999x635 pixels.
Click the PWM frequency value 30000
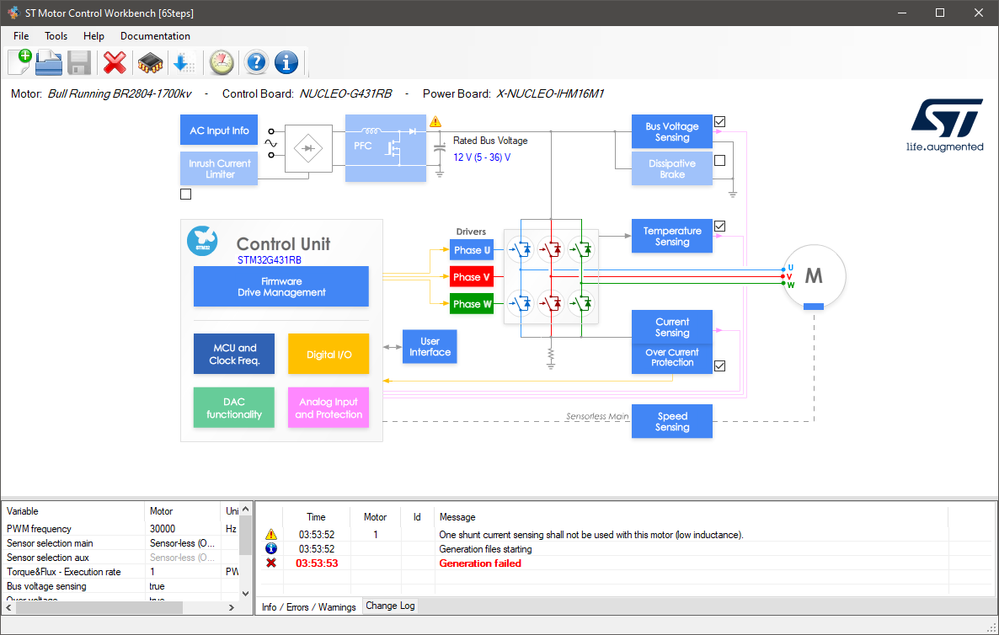(162, 529)
